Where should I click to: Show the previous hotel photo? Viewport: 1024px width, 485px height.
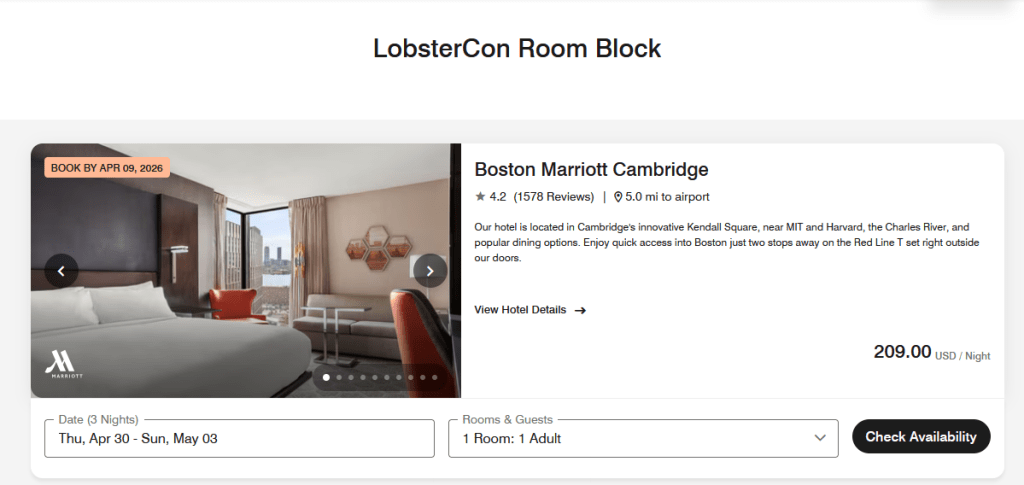tap(61, 271)
